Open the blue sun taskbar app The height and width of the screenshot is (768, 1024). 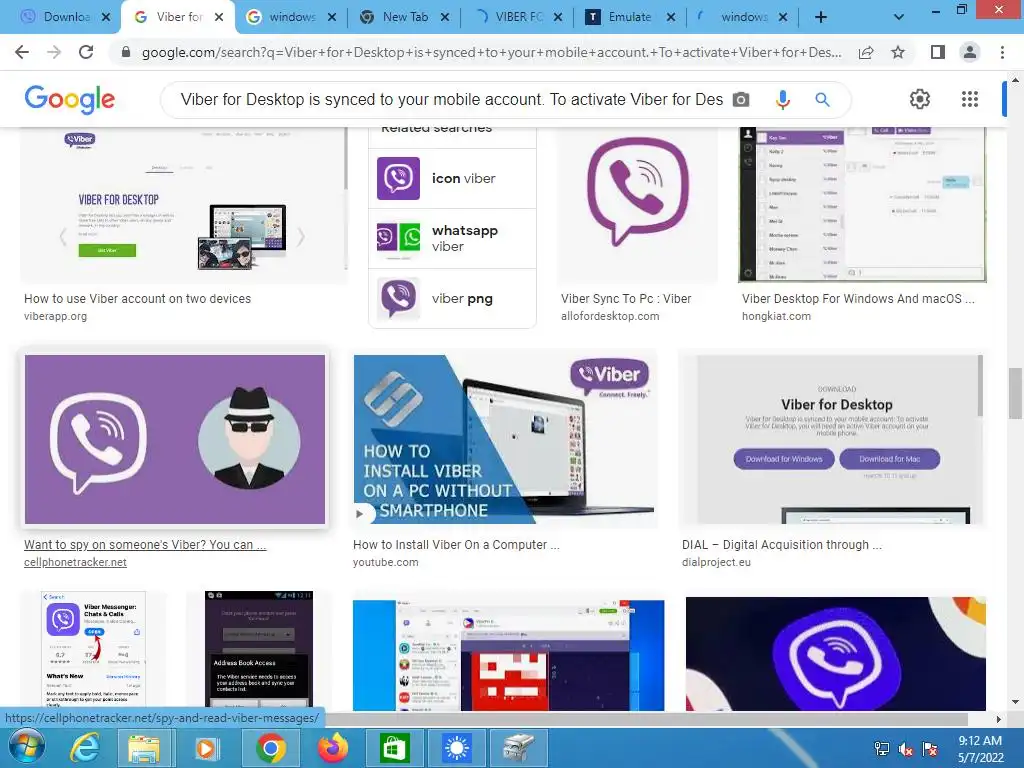456,748
